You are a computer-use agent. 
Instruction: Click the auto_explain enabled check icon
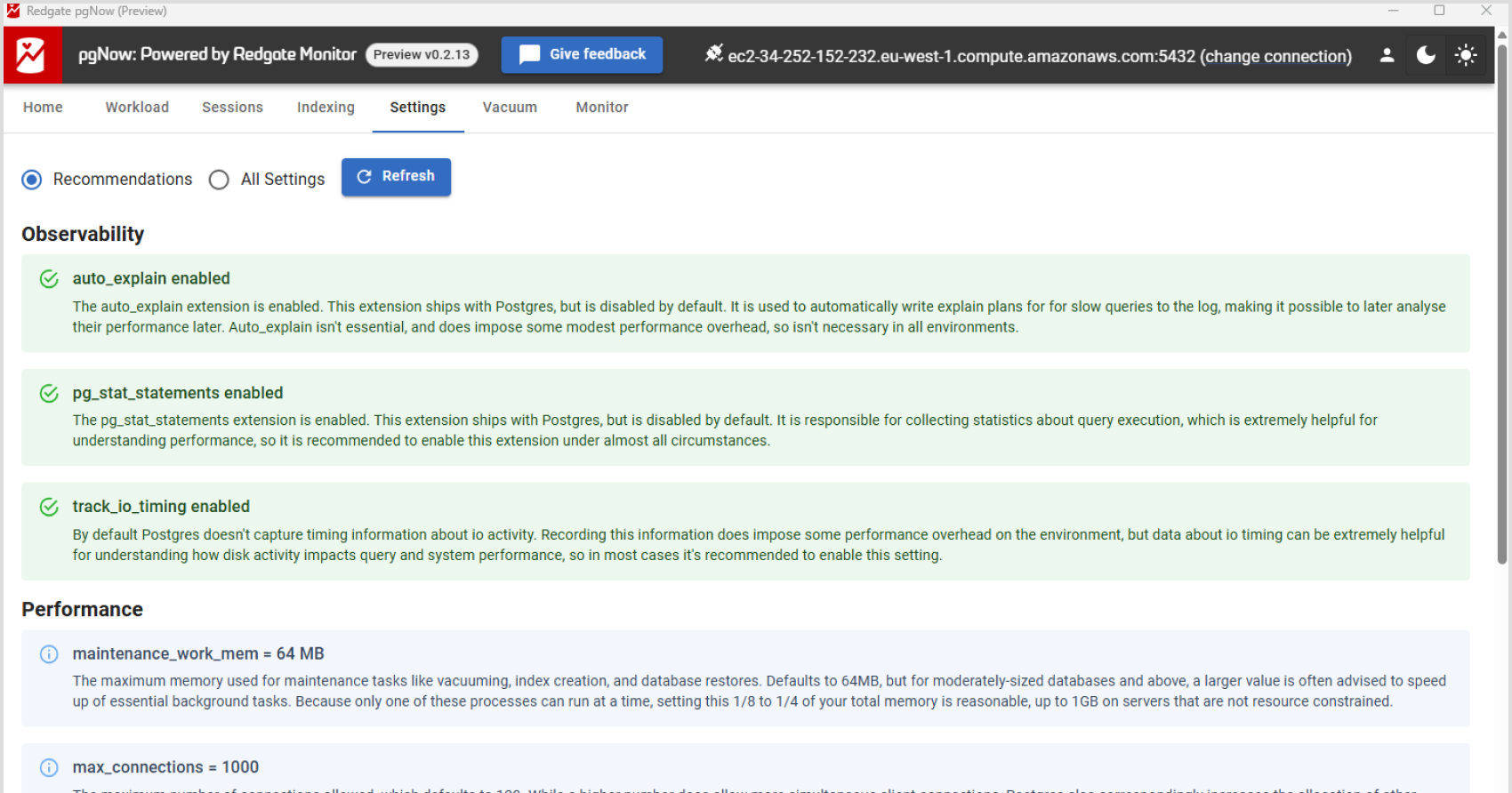49,279
